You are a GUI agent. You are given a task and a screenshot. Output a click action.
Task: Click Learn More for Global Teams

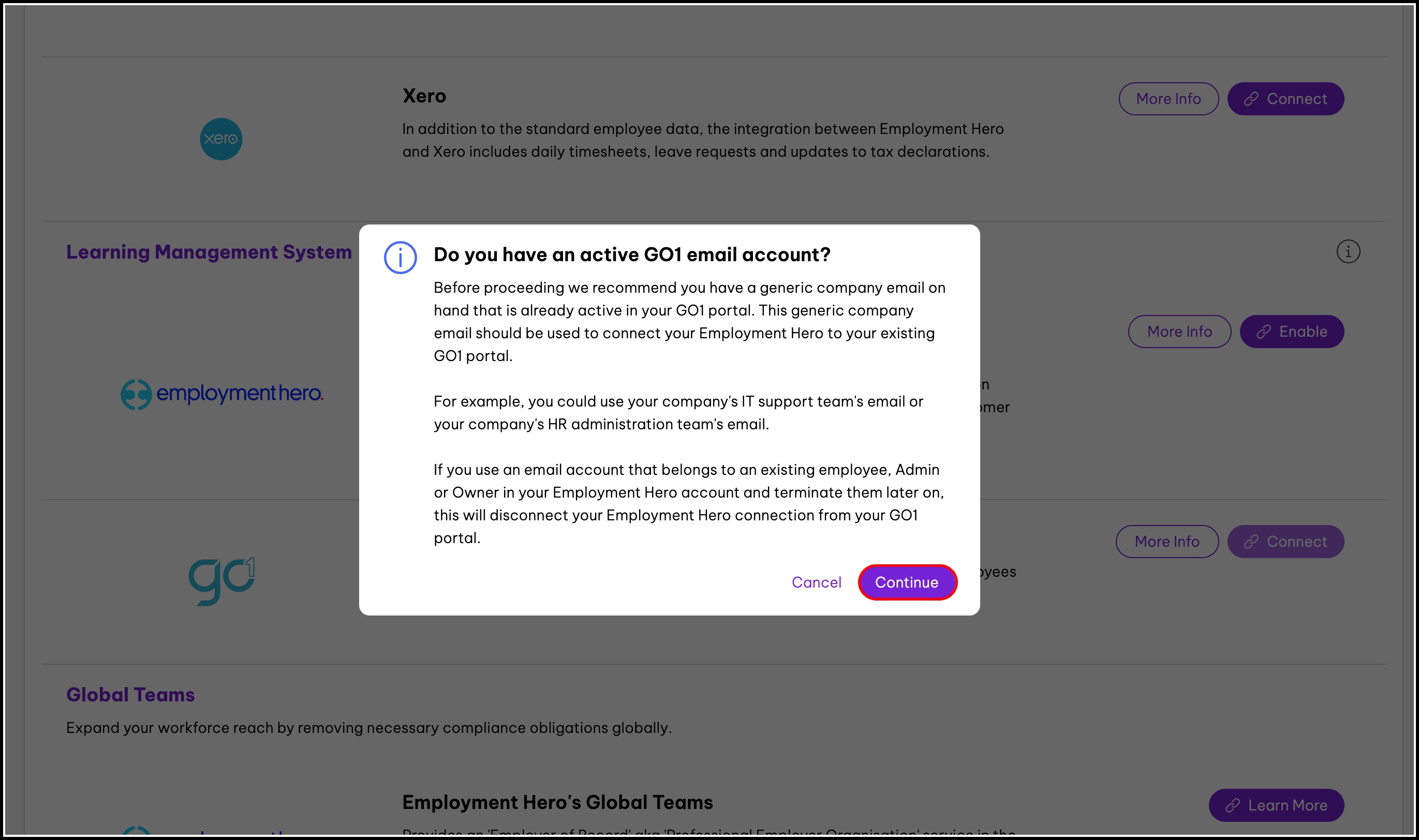pos(1276,805)
